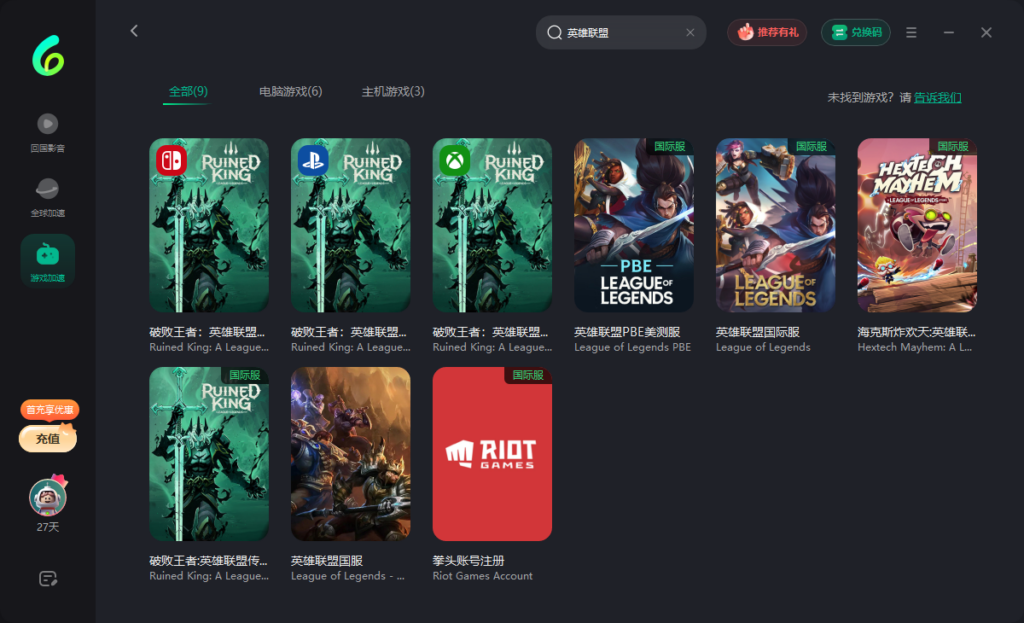
Task: Select League of Legends PBE 美测服 thumbnail
Action: click(x=634, y=225)
